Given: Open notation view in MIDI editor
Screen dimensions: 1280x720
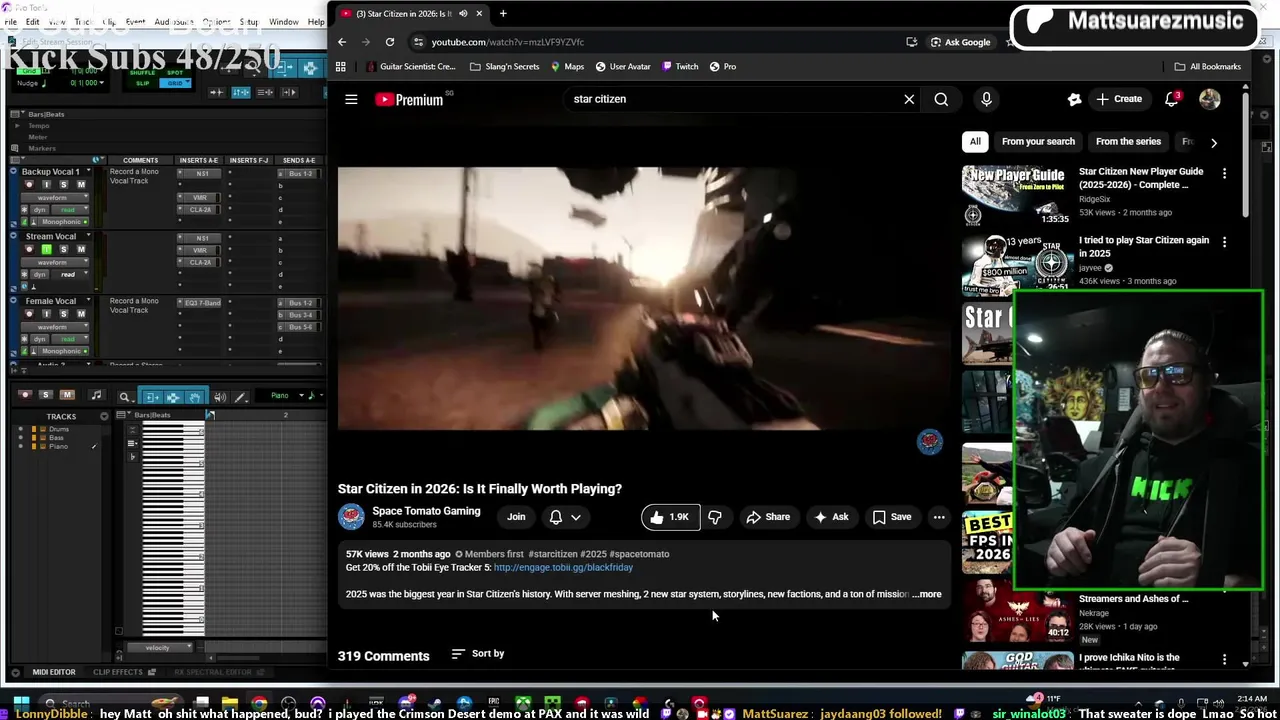Looking at the screenshot, I should click(96, 396).
